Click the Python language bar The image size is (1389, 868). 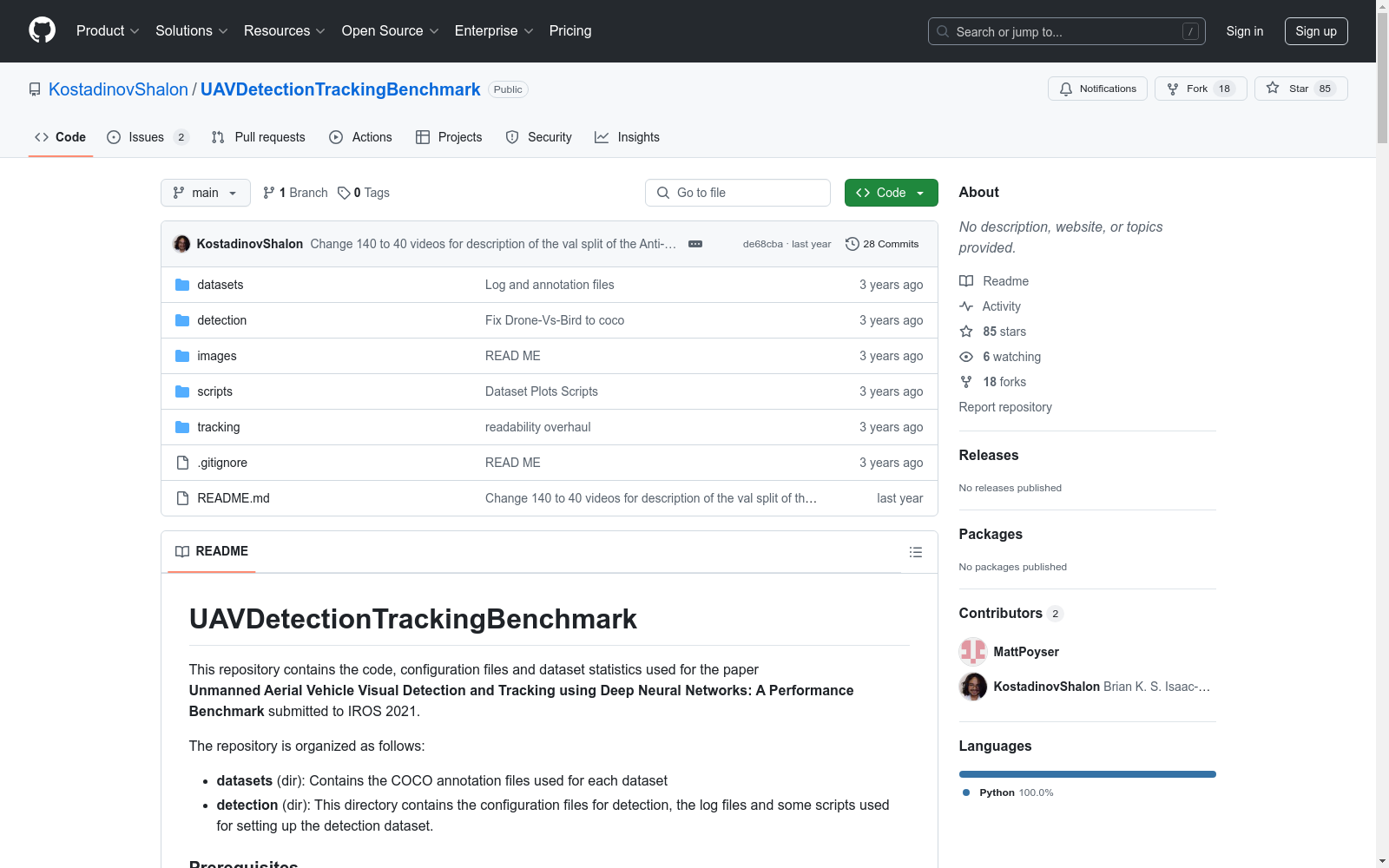point(1088,774)
